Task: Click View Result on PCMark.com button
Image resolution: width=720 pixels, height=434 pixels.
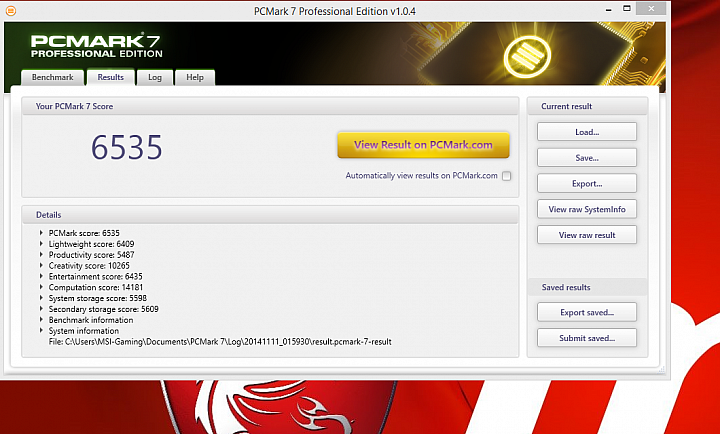Action: 423,145
